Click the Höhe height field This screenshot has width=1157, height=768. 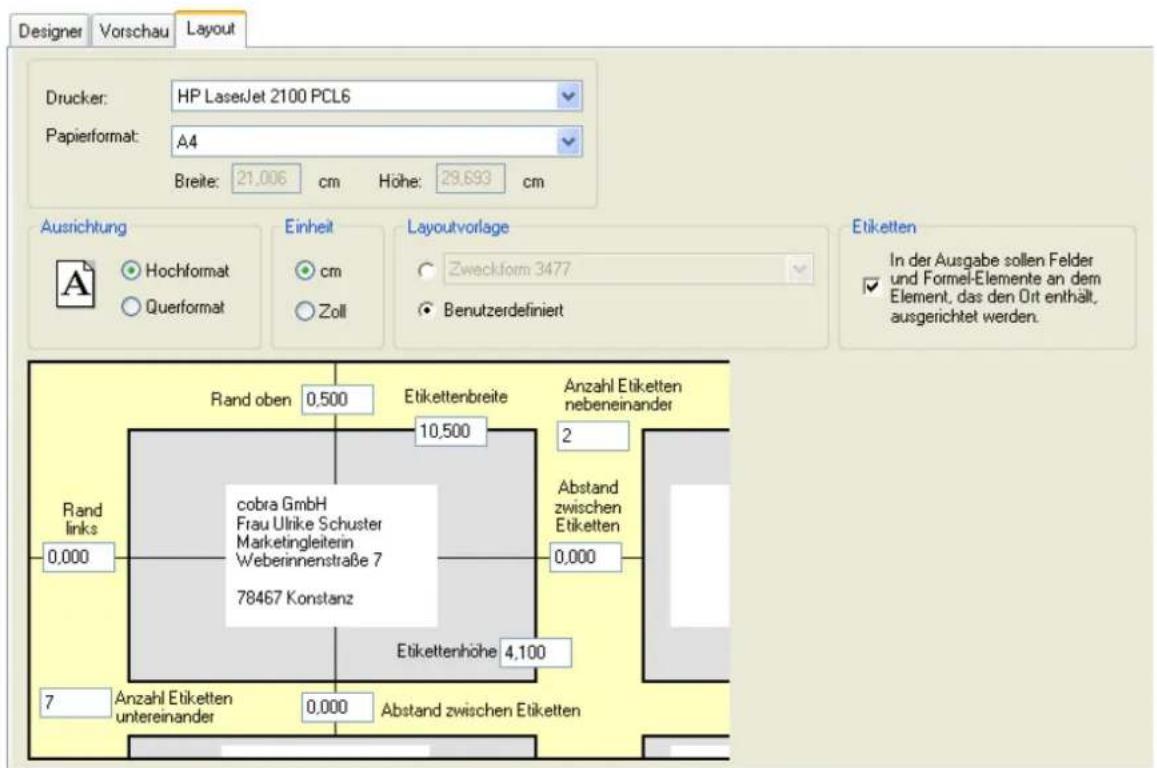pyautogui.click(x=470, y=179)
